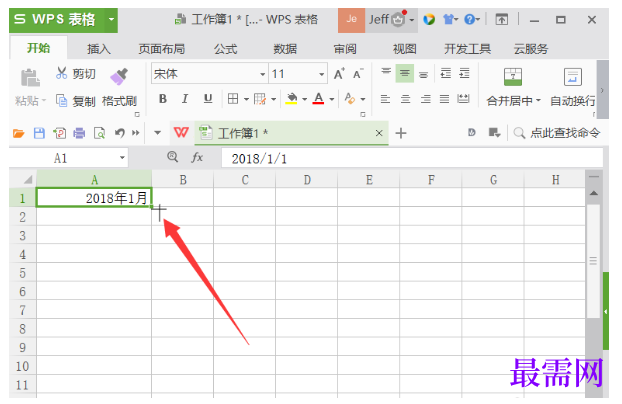622x404 pixels.
Task: Add new document tab with plus
Action: pos(401,133)
